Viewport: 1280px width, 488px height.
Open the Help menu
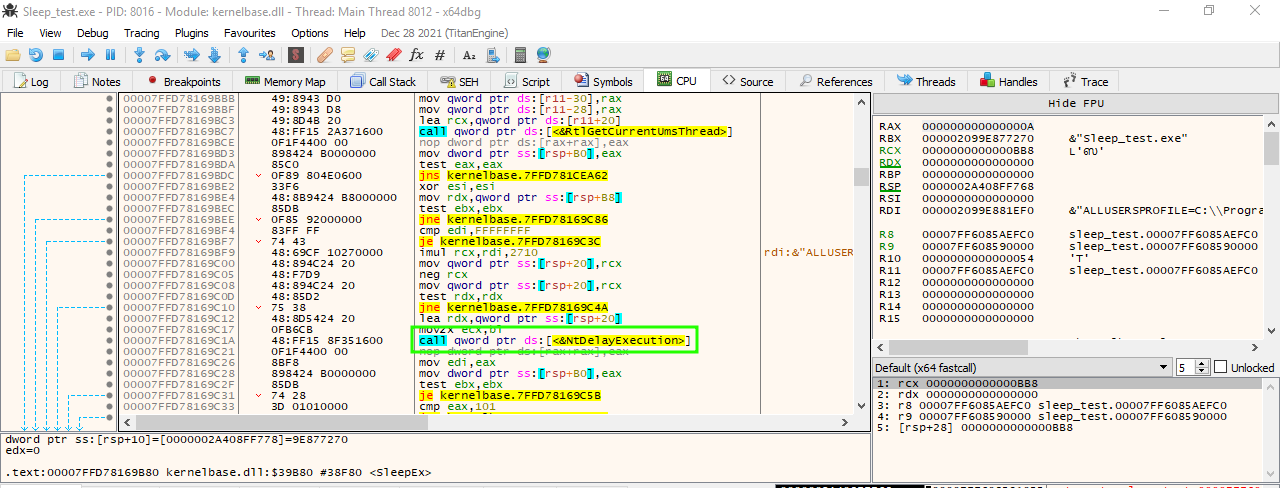click(355, 33)
